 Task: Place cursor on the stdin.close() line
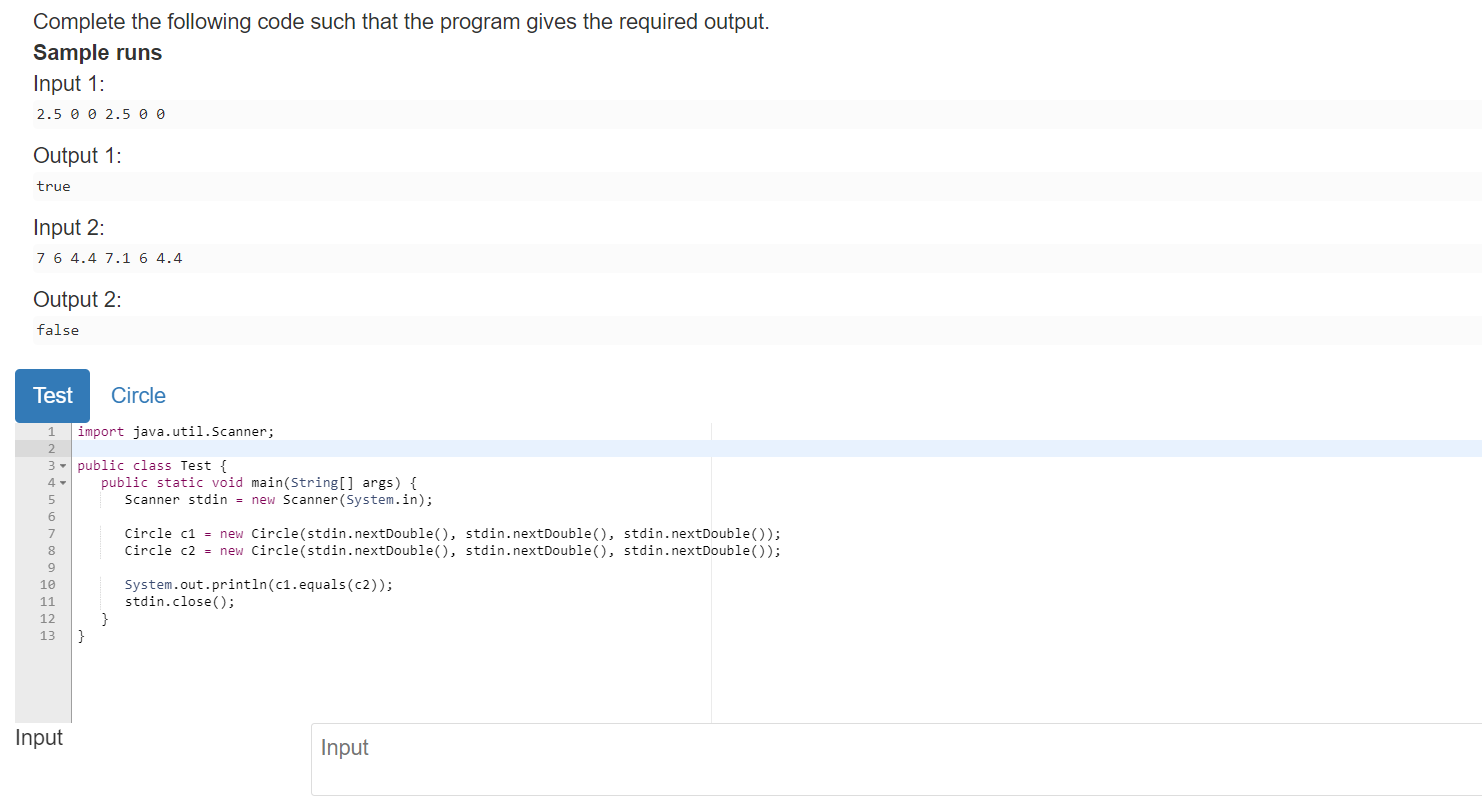pyautogui.click(x=180, y=601)
